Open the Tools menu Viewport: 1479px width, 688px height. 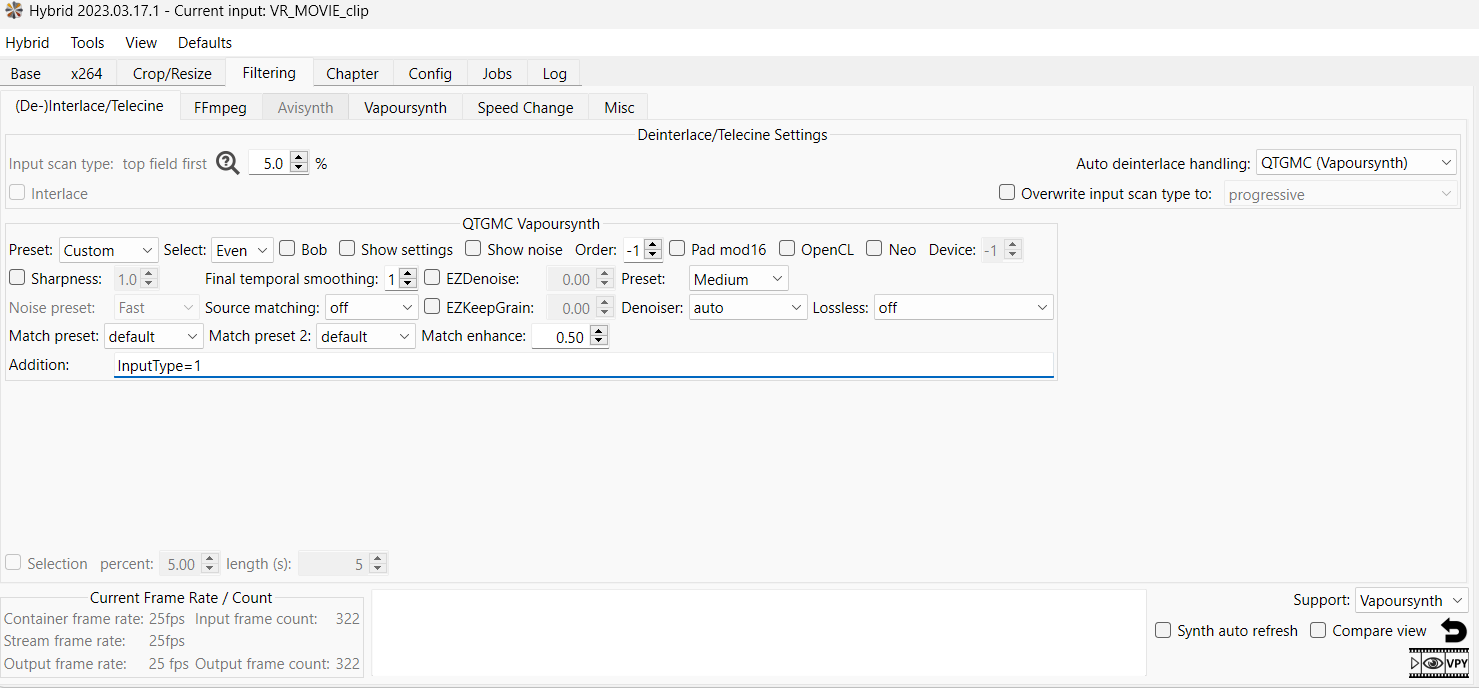point(87,42)
